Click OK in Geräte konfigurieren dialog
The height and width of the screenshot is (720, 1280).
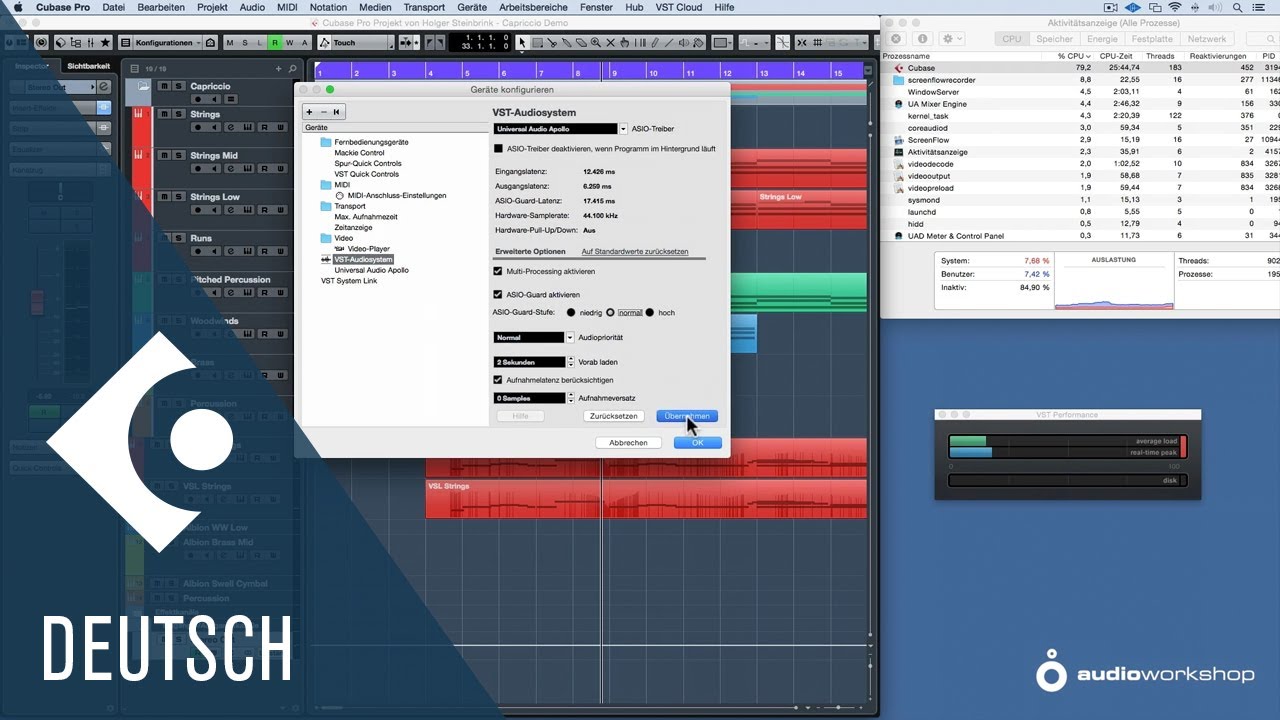pyautogui.click(x=697, y=443)
